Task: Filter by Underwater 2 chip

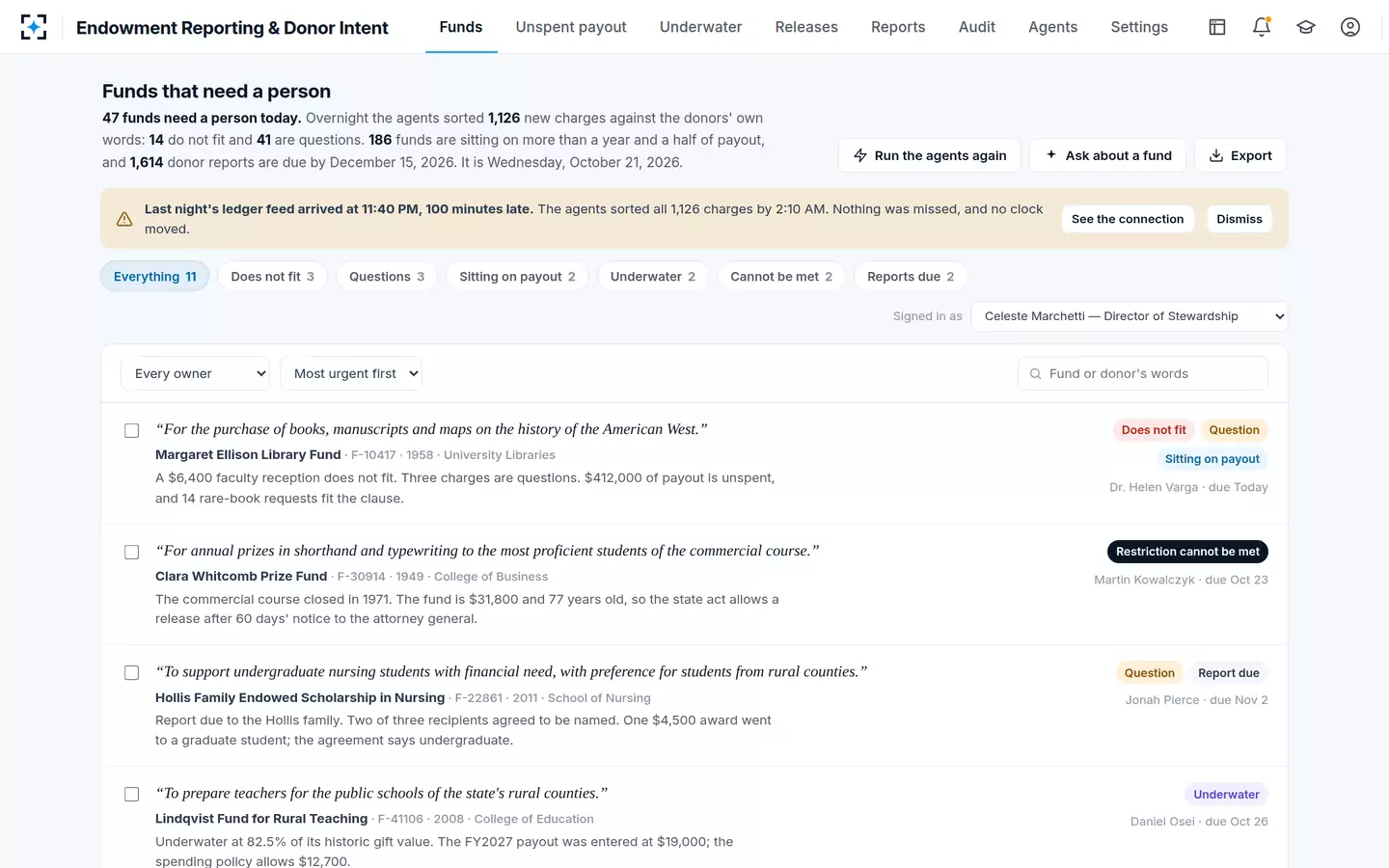Action: pos(653,277)
